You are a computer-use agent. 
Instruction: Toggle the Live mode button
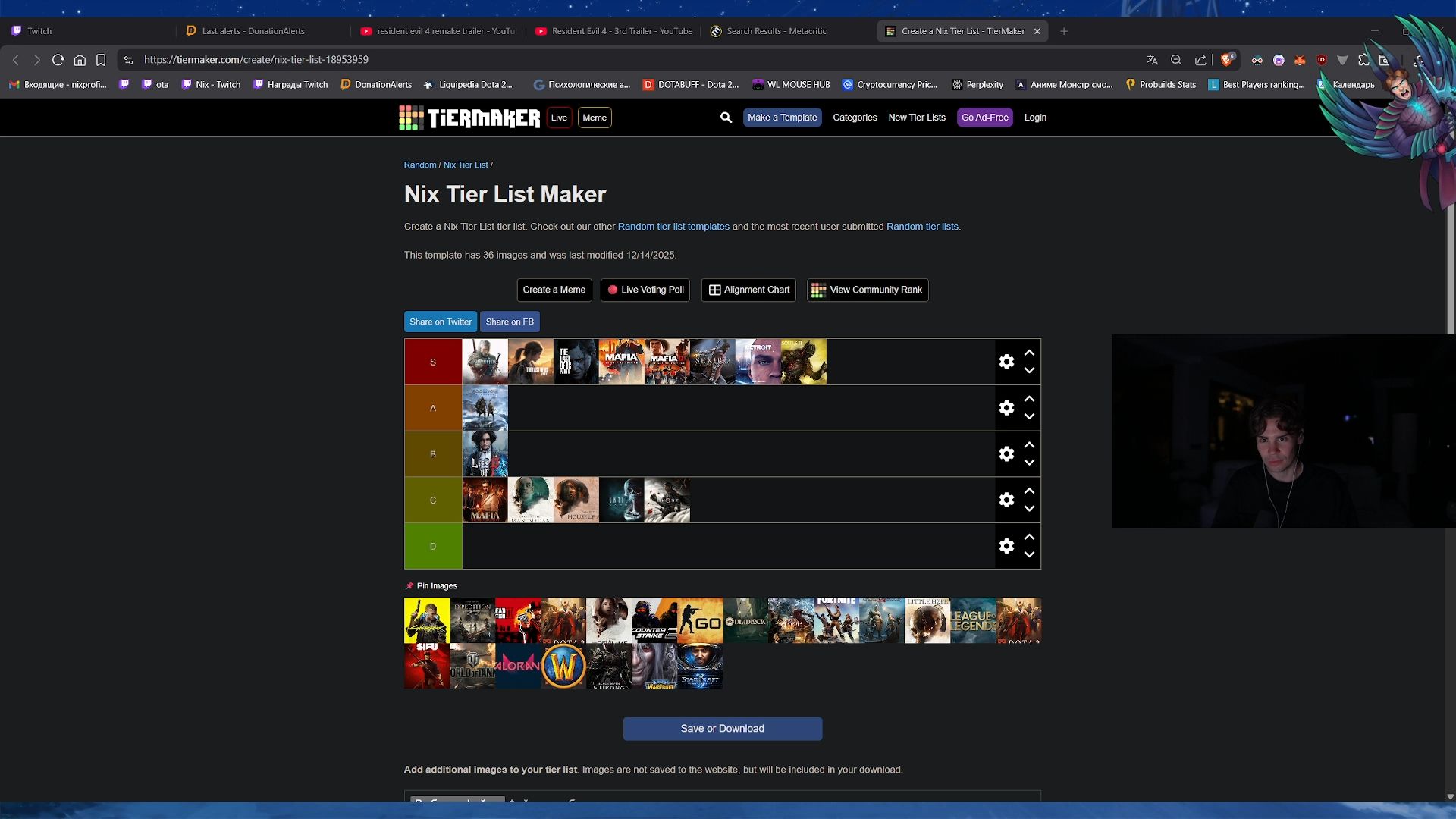coord(559,118)
